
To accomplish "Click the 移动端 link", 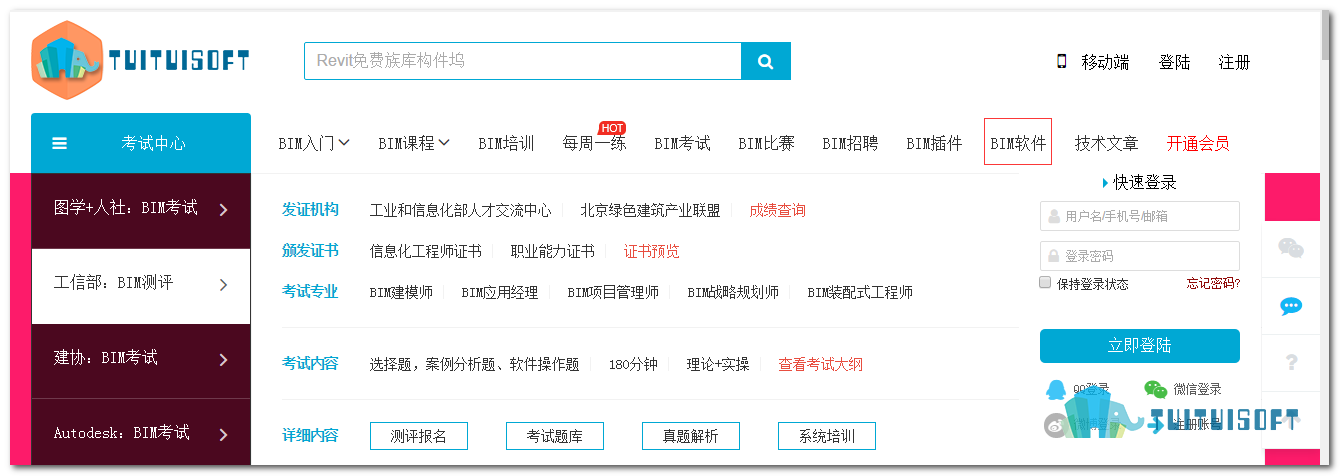I will pos(1105,62).
